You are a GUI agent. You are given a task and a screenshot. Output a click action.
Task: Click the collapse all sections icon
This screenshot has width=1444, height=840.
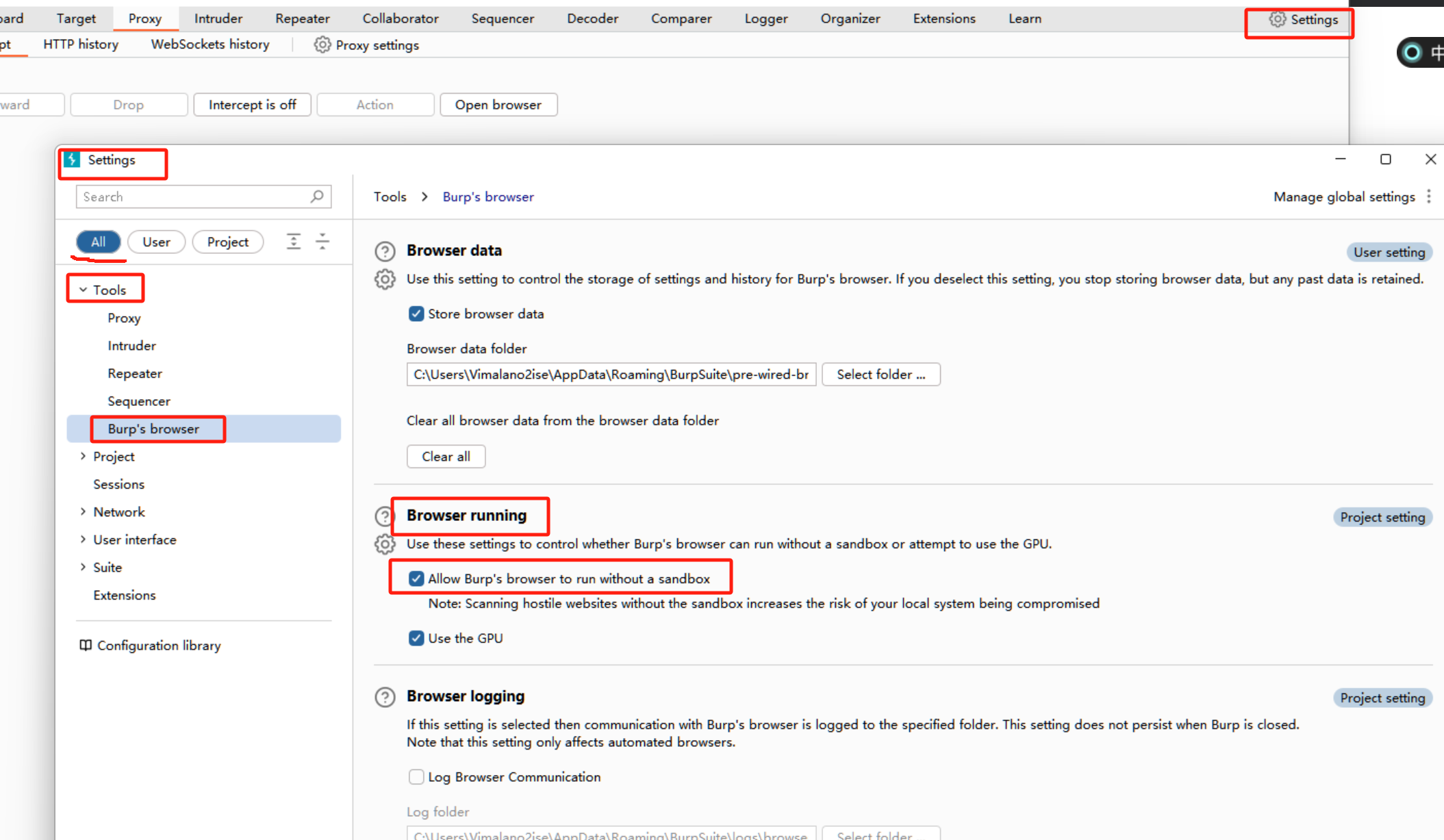pos(322,241)
